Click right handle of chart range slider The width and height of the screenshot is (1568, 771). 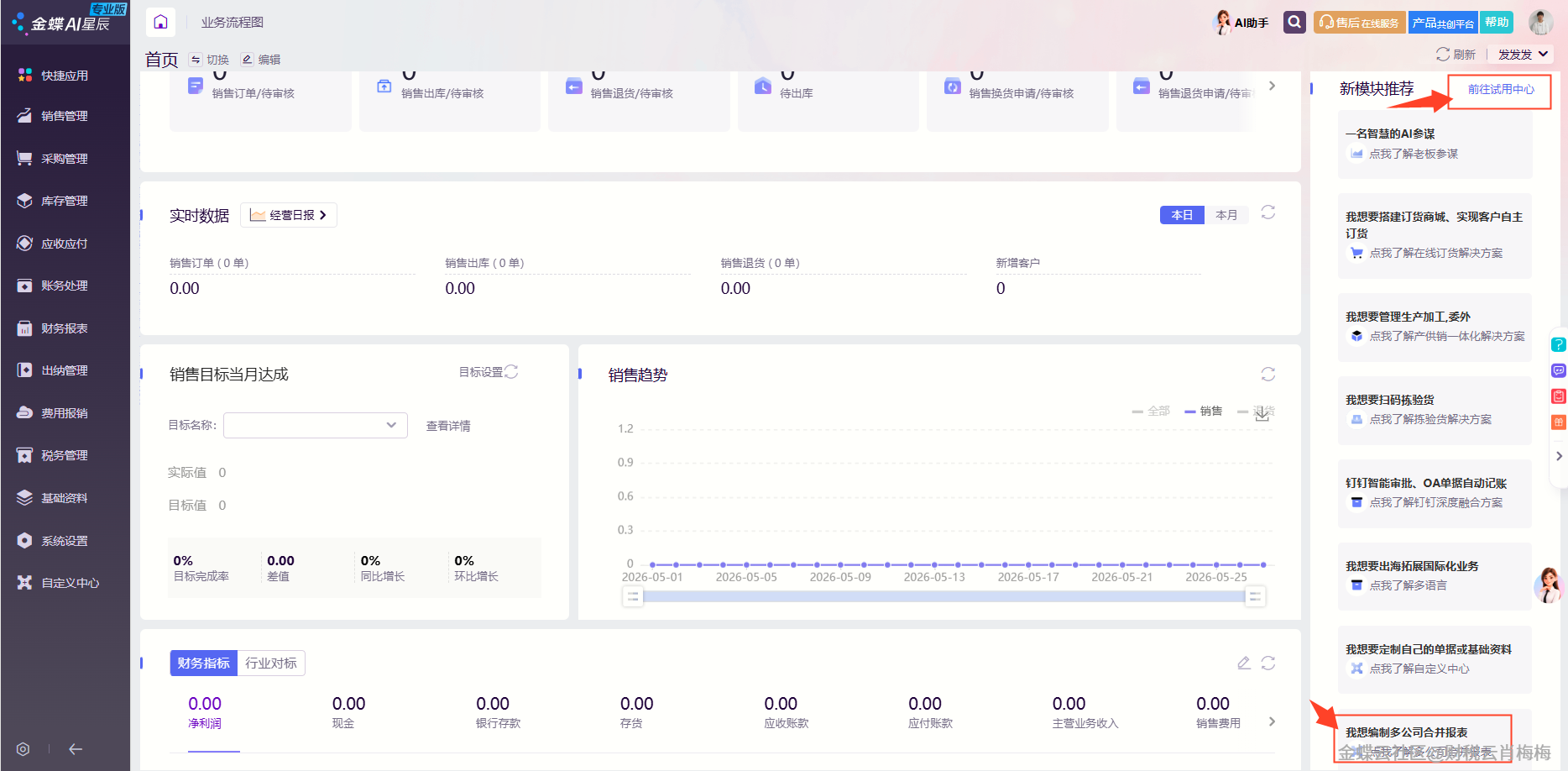click(x=1255, y=597)
